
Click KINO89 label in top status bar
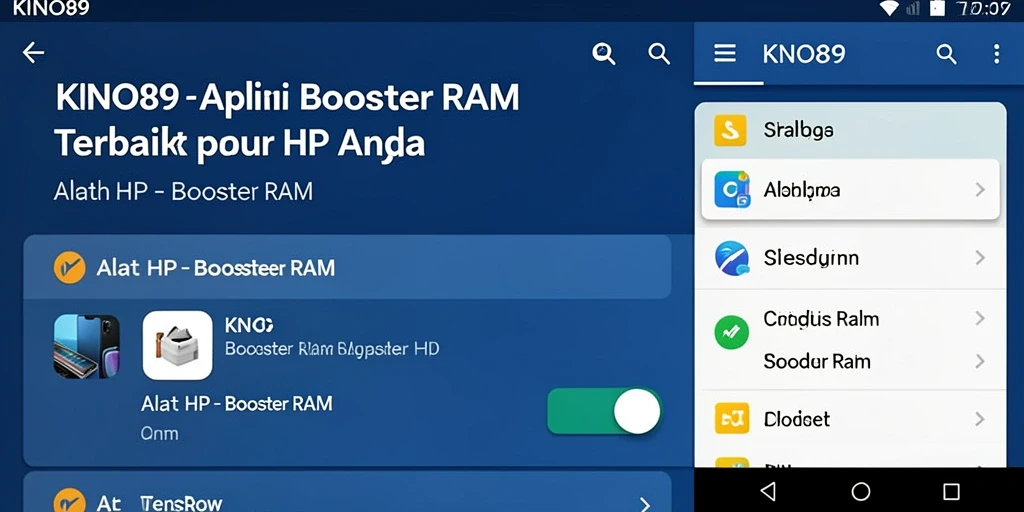point(51,8)
